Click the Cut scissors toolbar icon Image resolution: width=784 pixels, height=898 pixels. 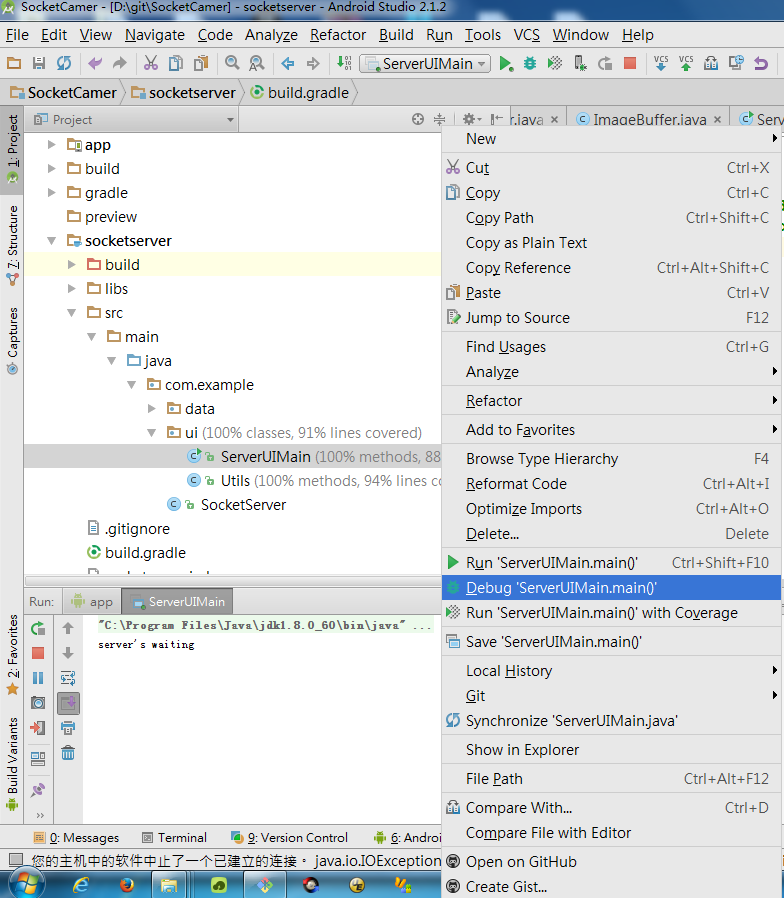[x=151, y=63]
